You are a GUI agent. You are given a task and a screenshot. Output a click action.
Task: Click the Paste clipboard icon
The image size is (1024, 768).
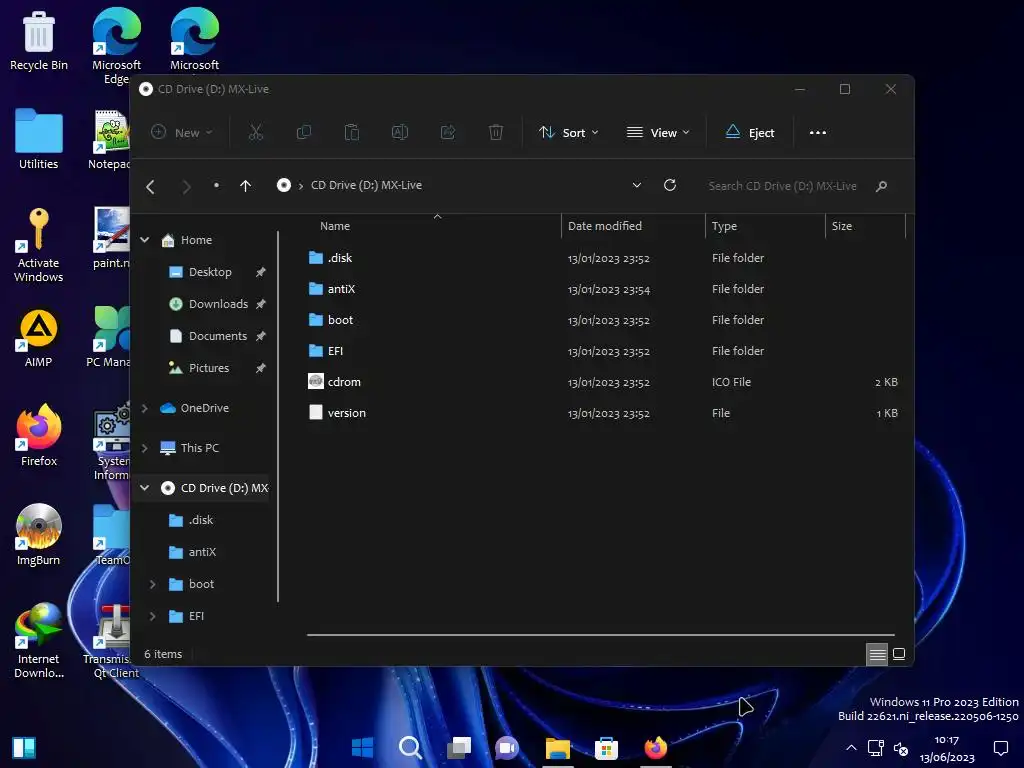click(351, 133)
